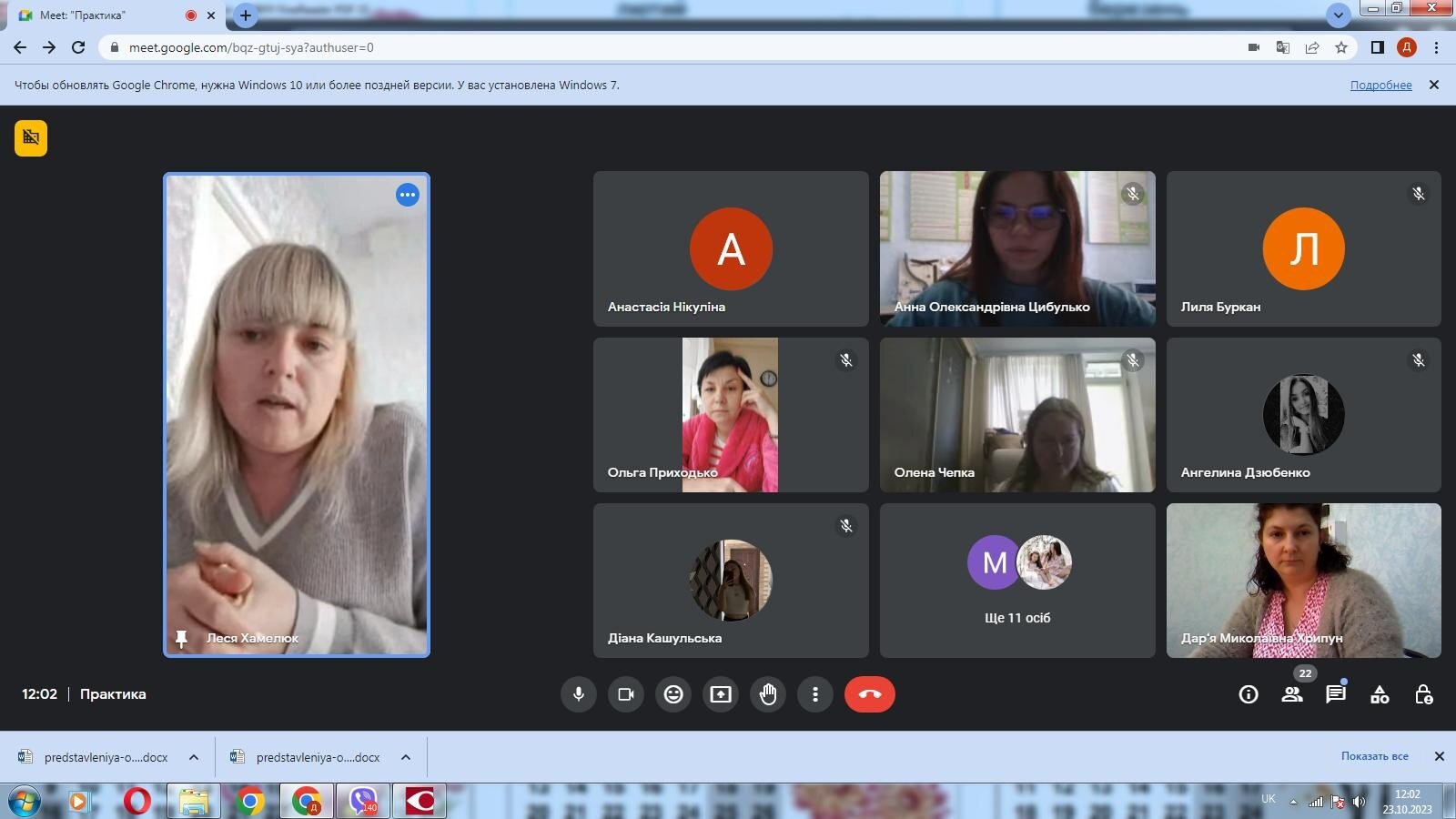Screen dimensions: 1456x819
Task: Show the participants list with 22 people
Action: coord(1292,694)
